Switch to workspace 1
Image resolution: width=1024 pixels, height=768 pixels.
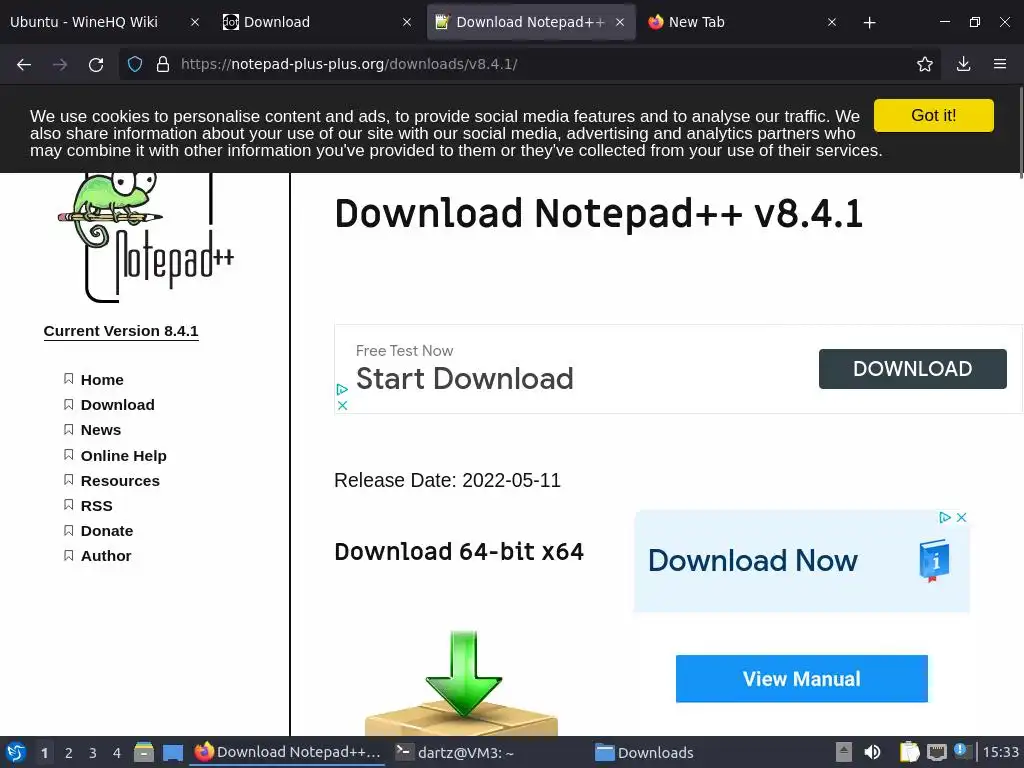[44, 753]
